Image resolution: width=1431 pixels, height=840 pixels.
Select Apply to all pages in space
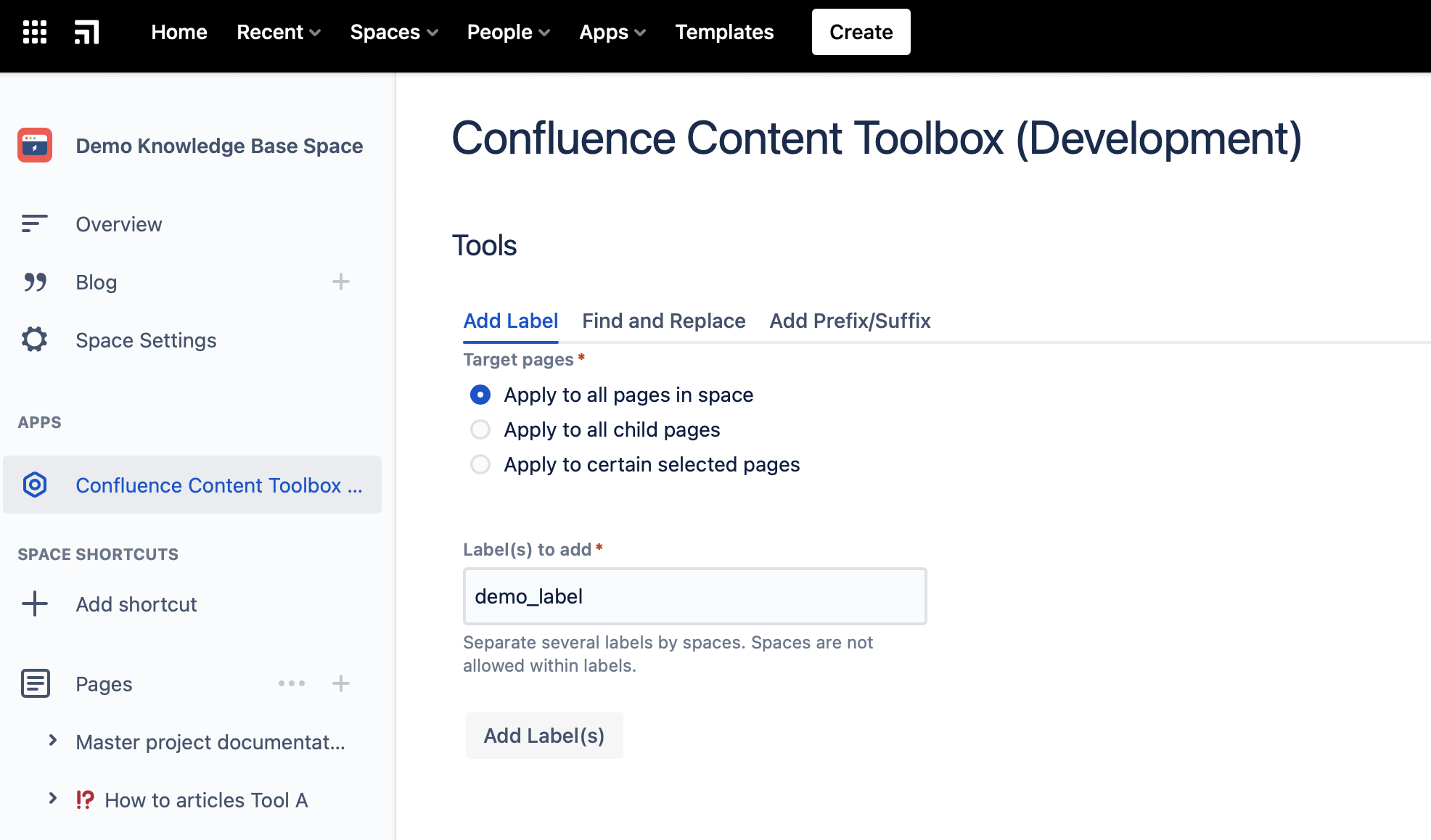480,395
